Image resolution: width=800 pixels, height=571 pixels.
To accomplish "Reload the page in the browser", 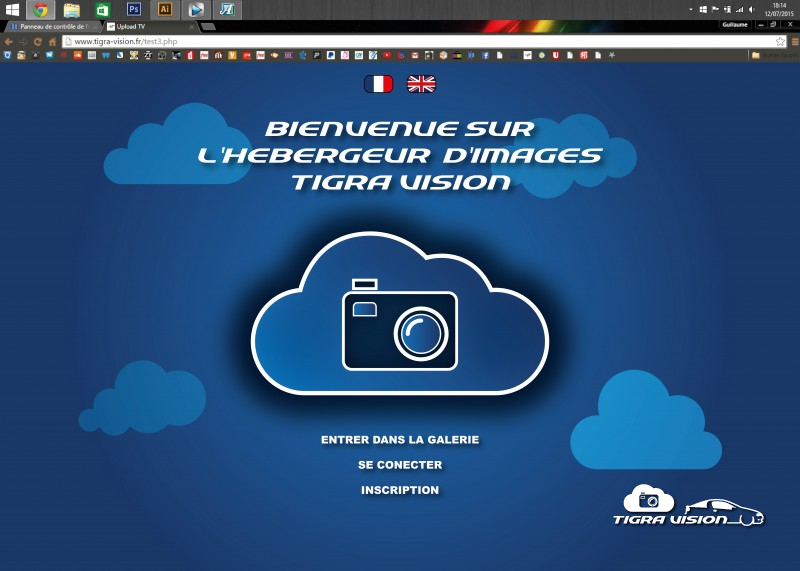I will coord(37,42).
